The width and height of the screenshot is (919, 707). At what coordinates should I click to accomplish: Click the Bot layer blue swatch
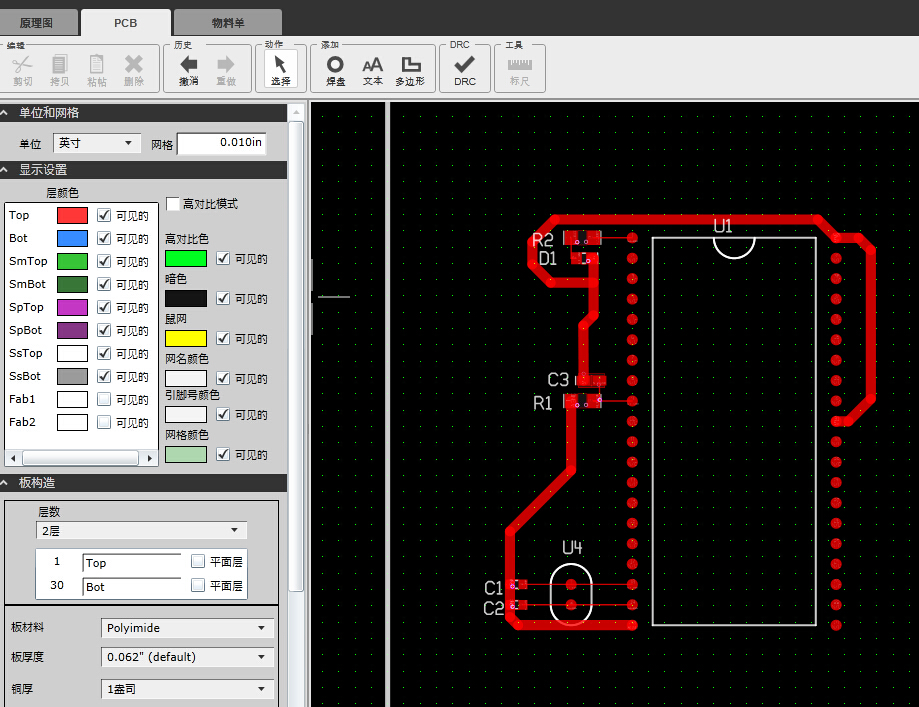click(72, 238)
